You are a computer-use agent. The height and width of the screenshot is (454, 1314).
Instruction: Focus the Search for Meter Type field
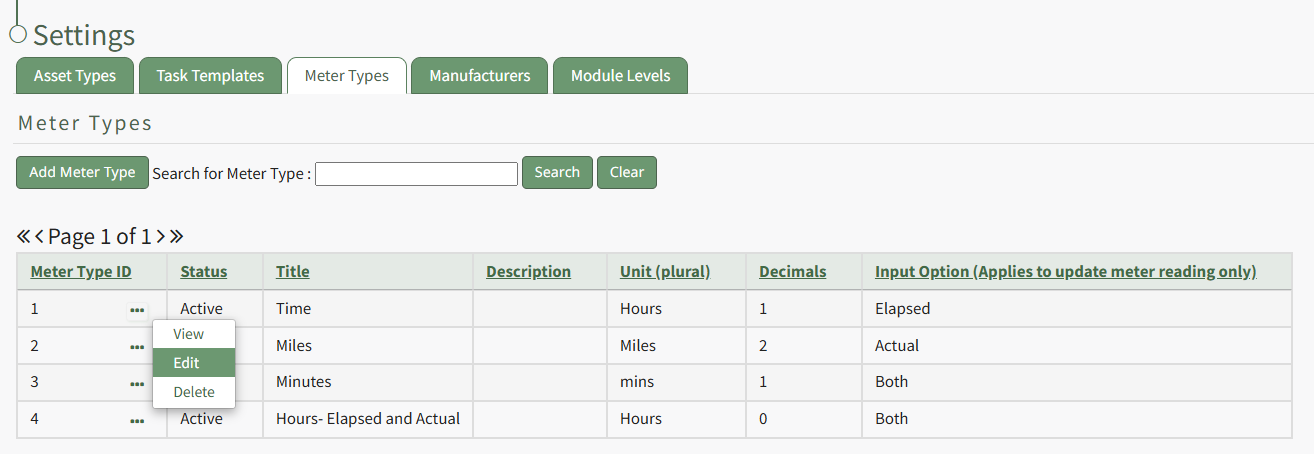tap(416, 174)
